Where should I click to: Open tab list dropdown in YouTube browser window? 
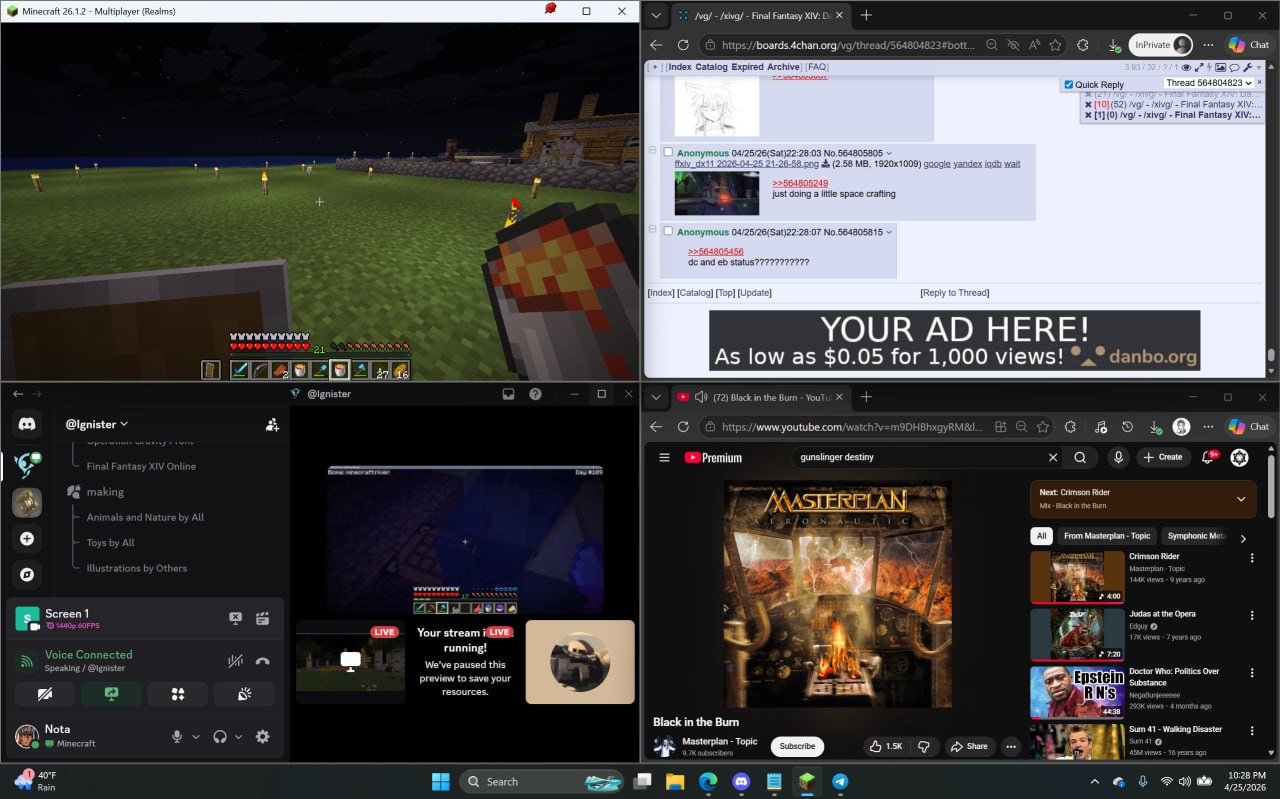click(x=656, y=397)
